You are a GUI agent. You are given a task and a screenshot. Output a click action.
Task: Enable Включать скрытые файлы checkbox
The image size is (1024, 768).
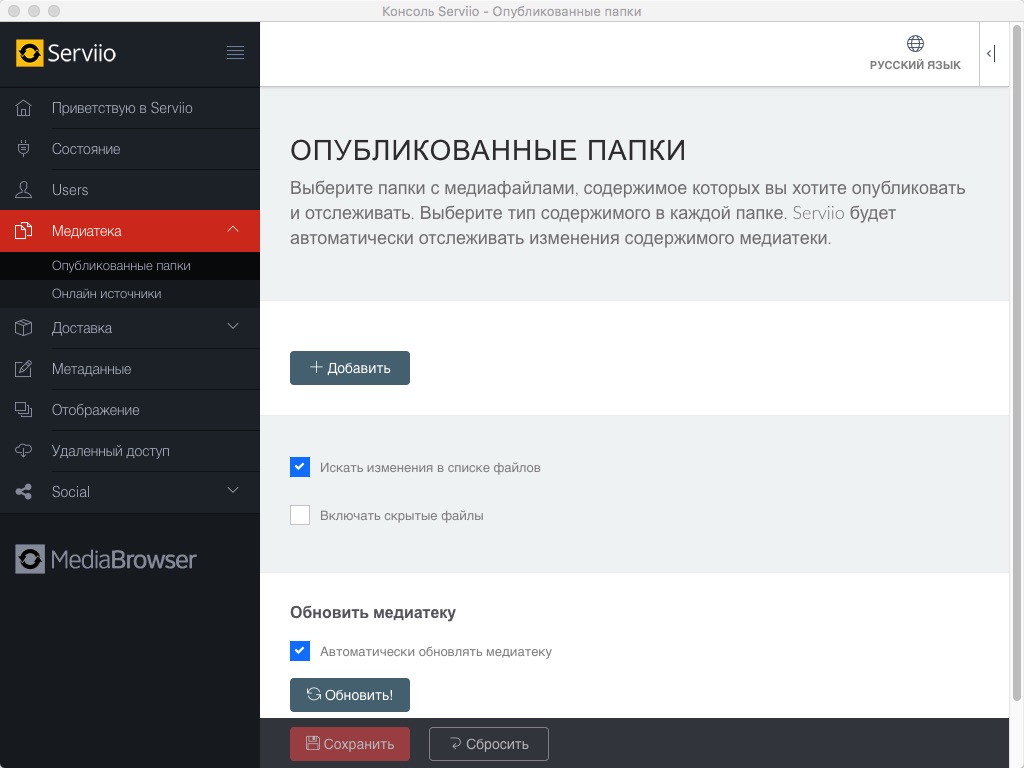(300, 516)
